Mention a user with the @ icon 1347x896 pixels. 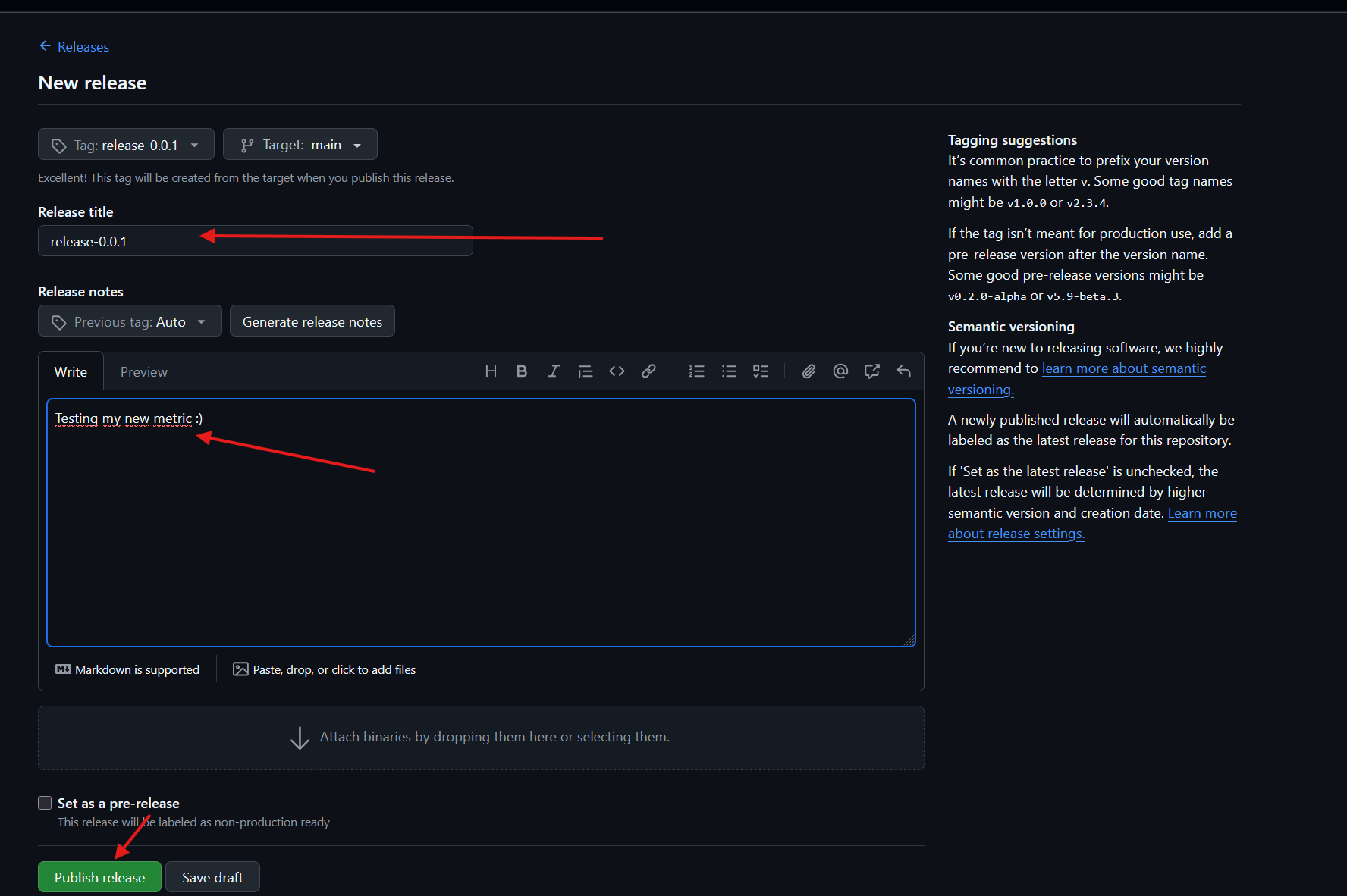coord(840,371)
